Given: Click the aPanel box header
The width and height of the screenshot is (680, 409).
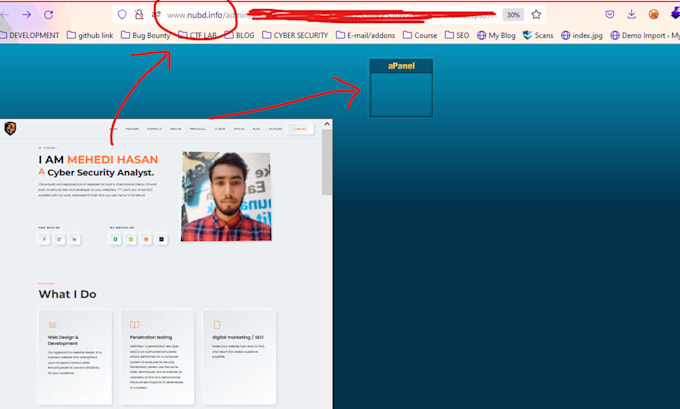Looking at the screenshot, I should point(401,66).
